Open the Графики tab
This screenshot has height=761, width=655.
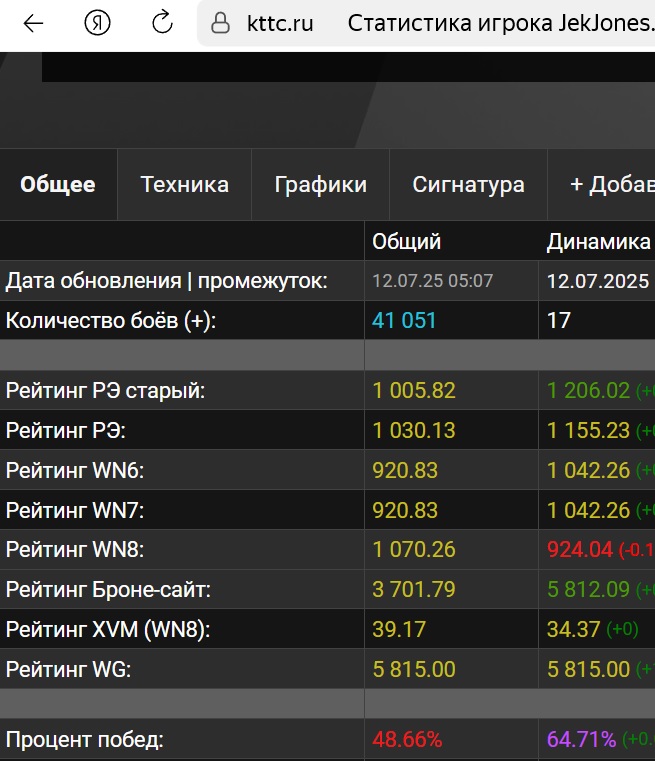pos(320,185)
